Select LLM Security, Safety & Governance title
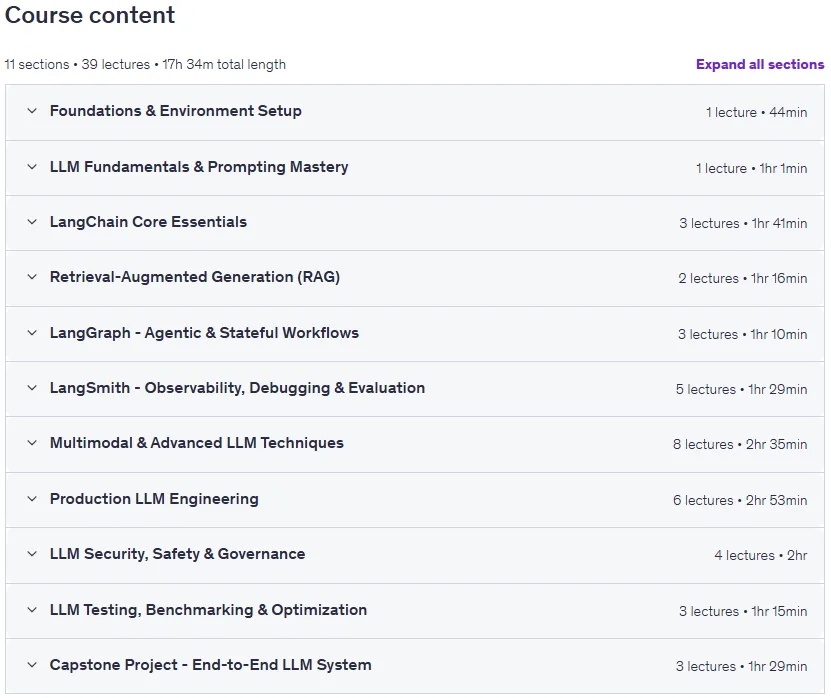 click(178, 554)
